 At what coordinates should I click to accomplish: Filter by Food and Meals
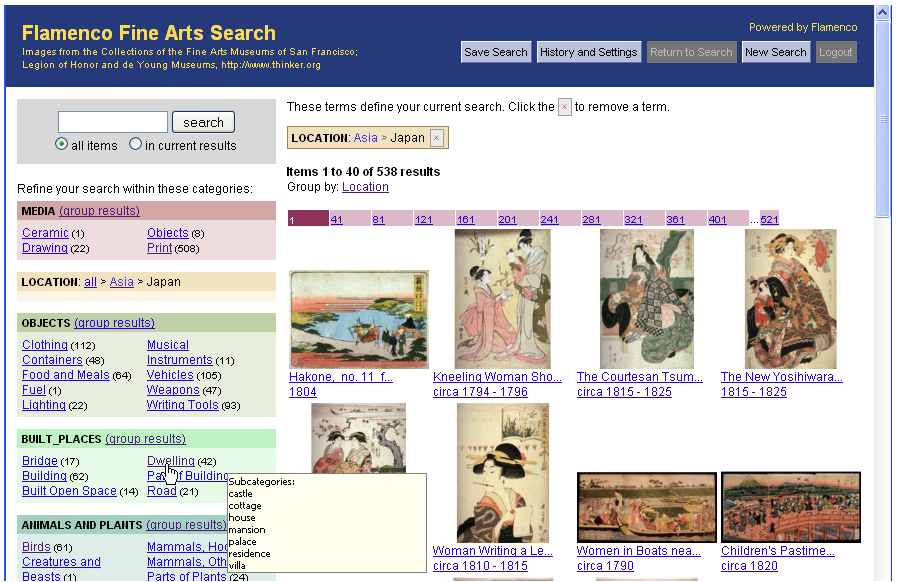point(66,375)
